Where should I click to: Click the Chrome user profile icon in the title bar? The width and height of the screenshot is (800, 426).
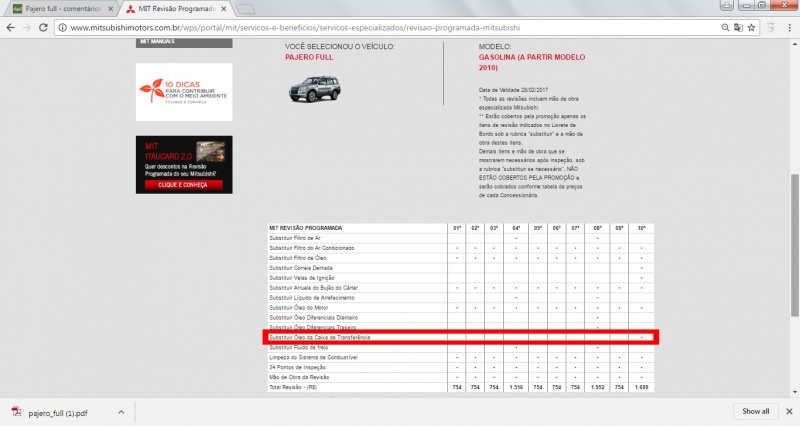click(x=727, y=5)
